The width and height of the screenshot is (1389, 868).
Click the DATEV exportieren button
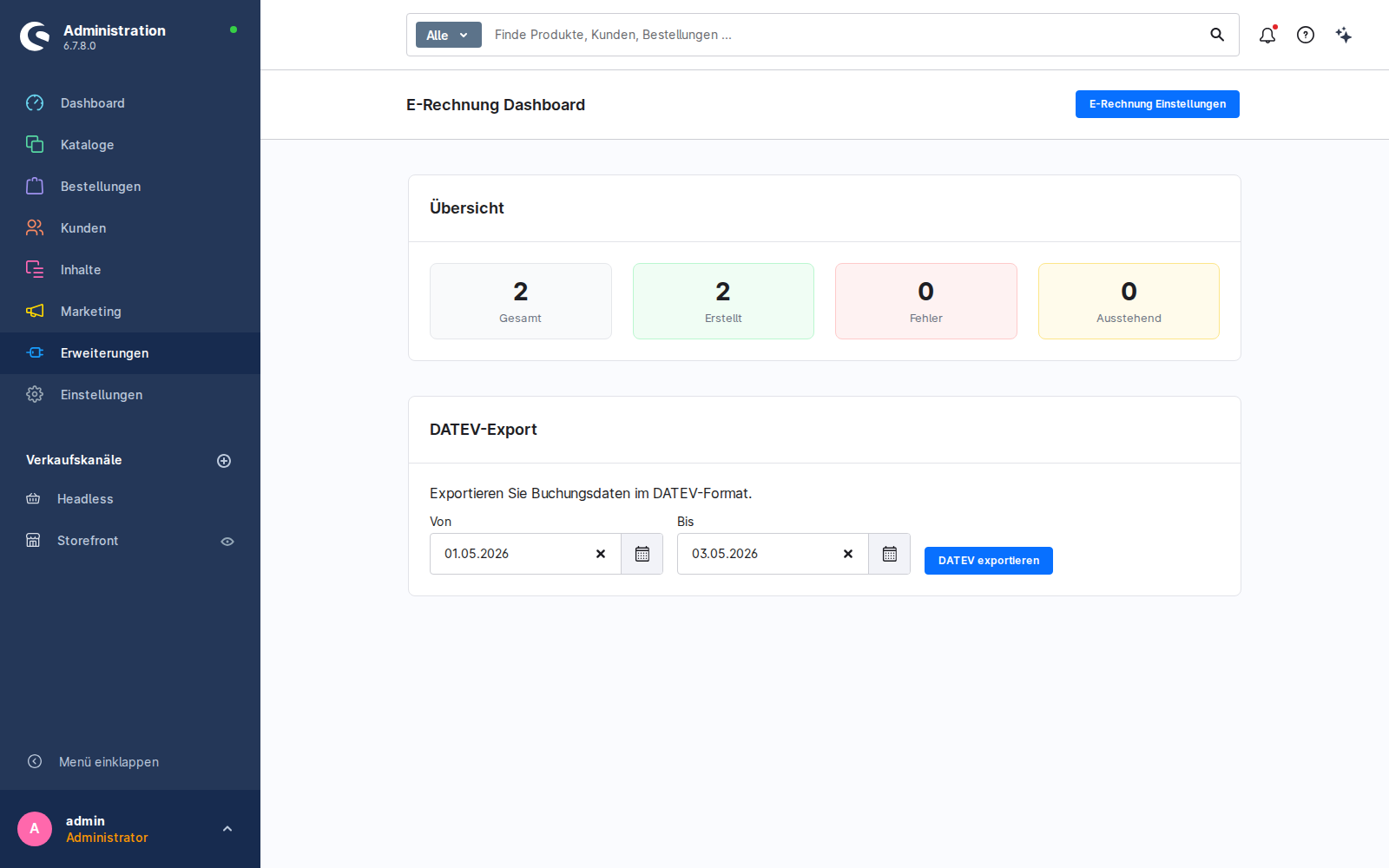(989, 561)
